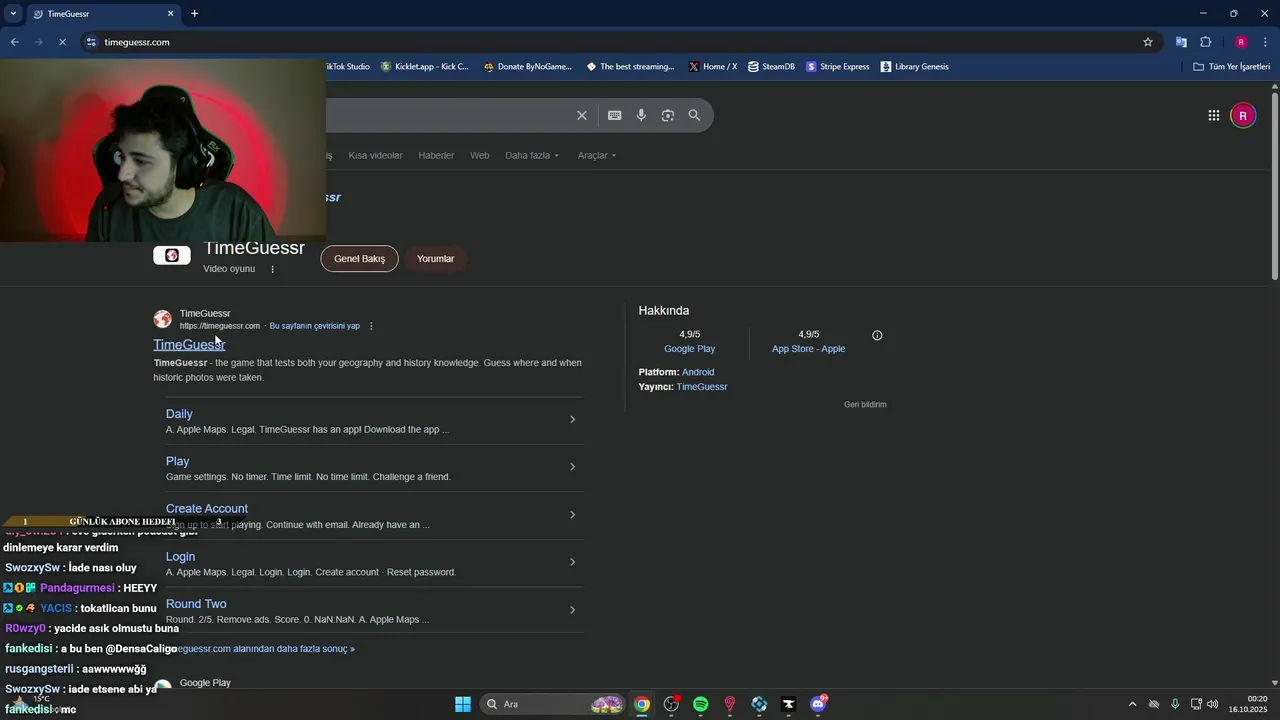Screen dimensions: 1280x720
Task: Submit search with magnifier icon
Action: click(x=694, y=115)
